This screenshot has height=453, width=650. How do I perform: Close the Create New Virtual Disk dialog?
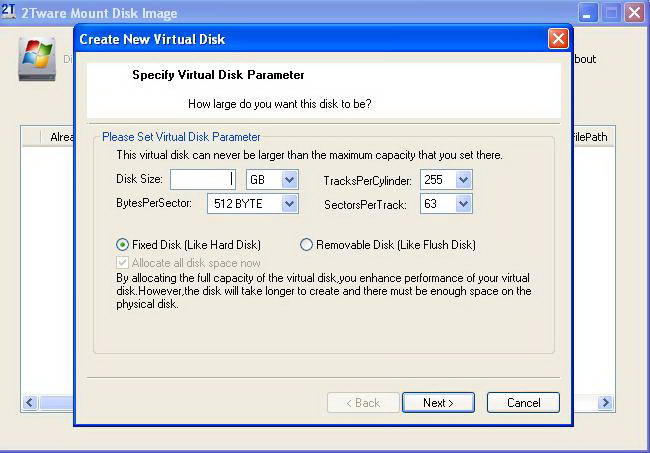point(558,39)
